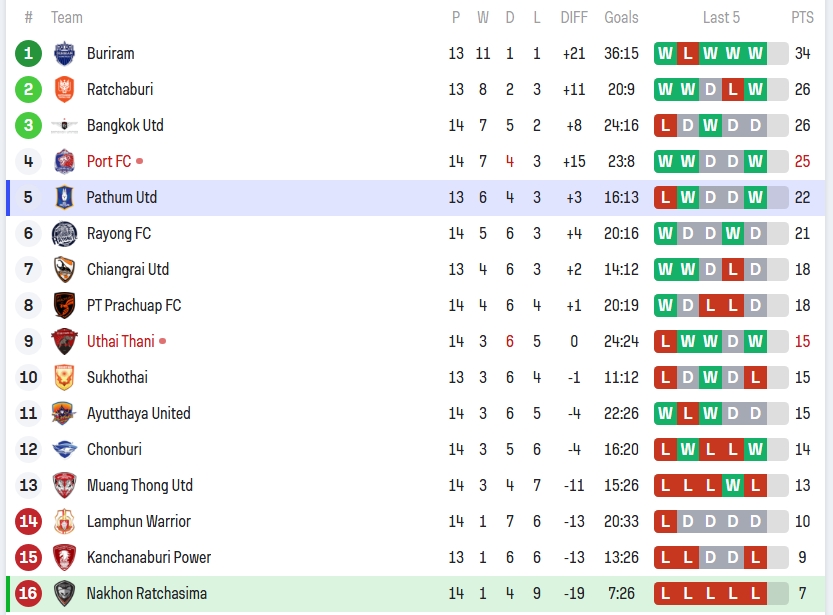Click the Sukhothai team crest
833x615 pixels.
(x=64, y=377)
